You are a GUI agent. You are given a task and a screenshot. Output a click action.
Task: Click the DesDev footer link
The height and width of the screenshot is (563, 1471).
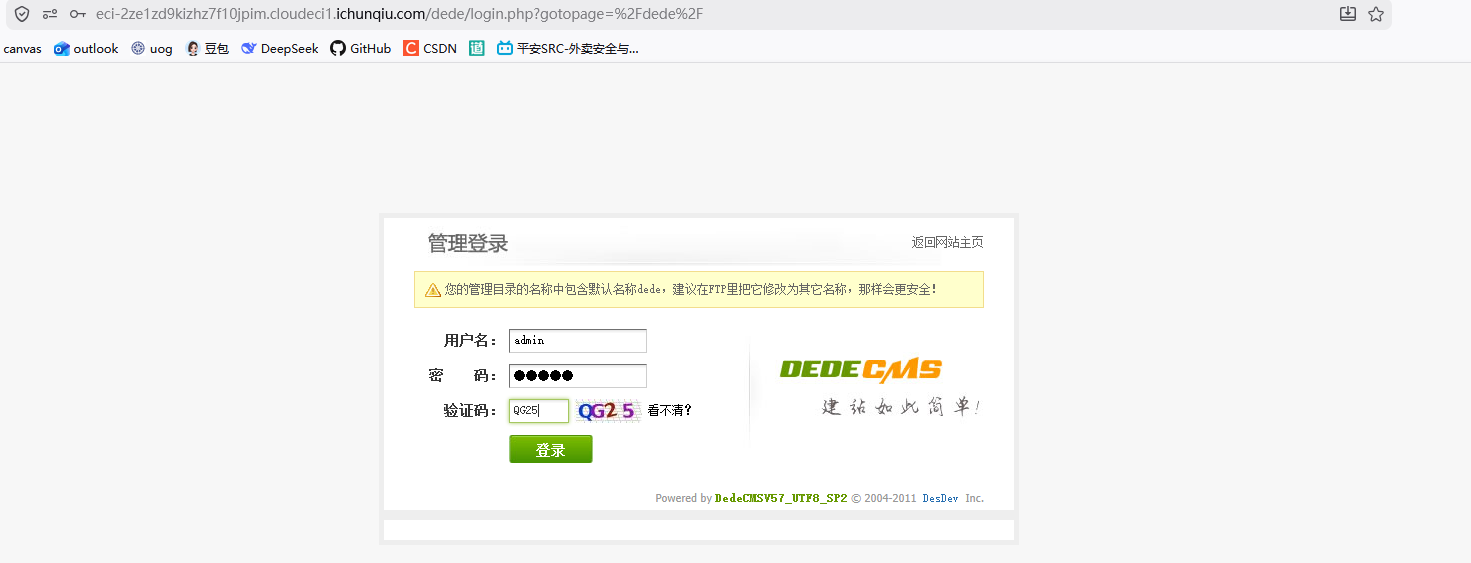[x=940, y=498]
